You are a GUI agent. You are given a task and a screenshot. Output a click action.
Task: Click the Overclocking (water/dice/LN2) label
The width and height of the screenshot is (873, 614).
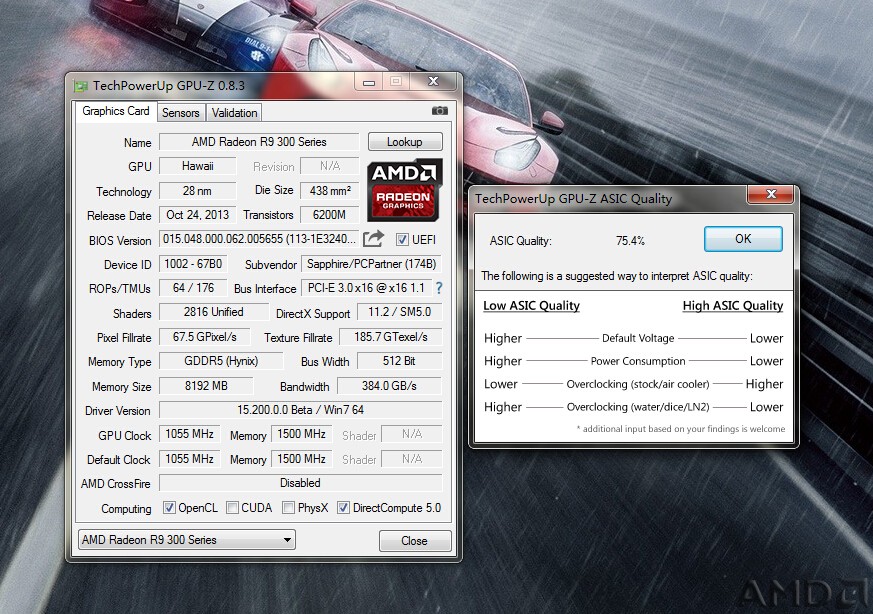coord(638,407)
